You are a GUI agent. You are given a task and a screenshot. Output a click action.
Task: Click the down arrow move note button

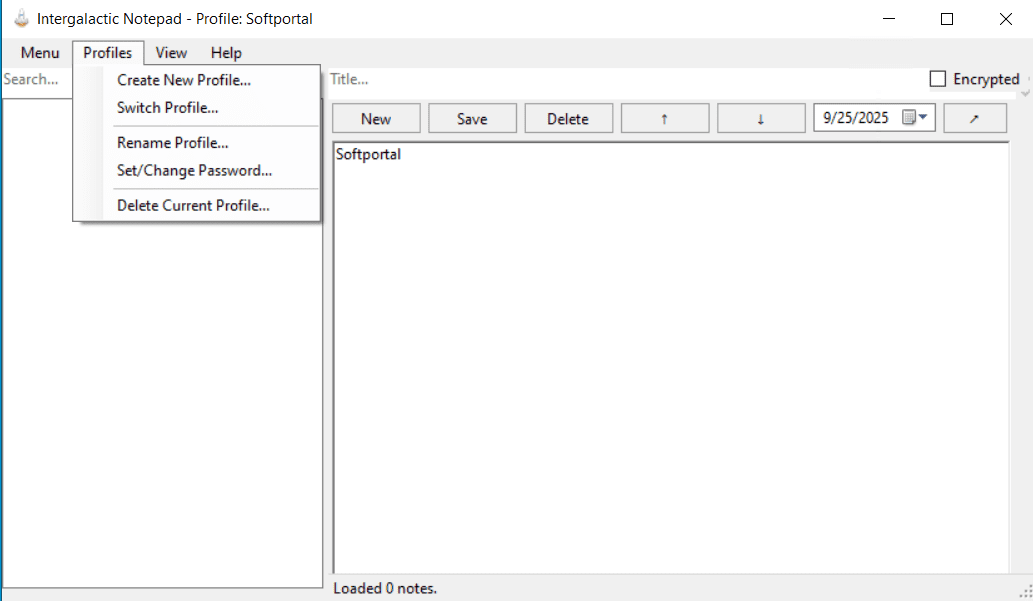761,119
